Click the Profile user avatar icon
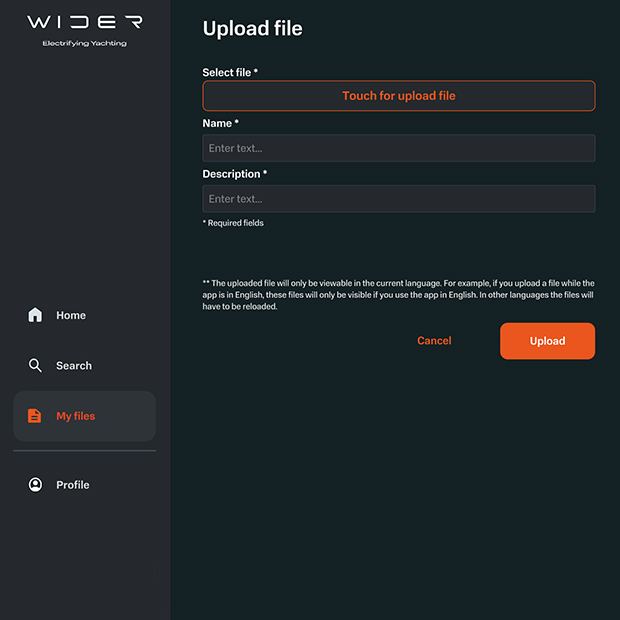 tap(35, 485)
